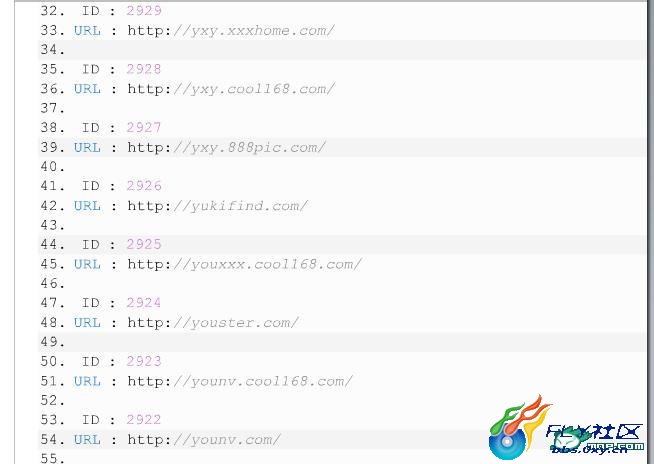This screenshot has width=654, height=464.
Task: Click the watermark text logo at bottom right
Action: pyautogui.click(x=596, y=439)
